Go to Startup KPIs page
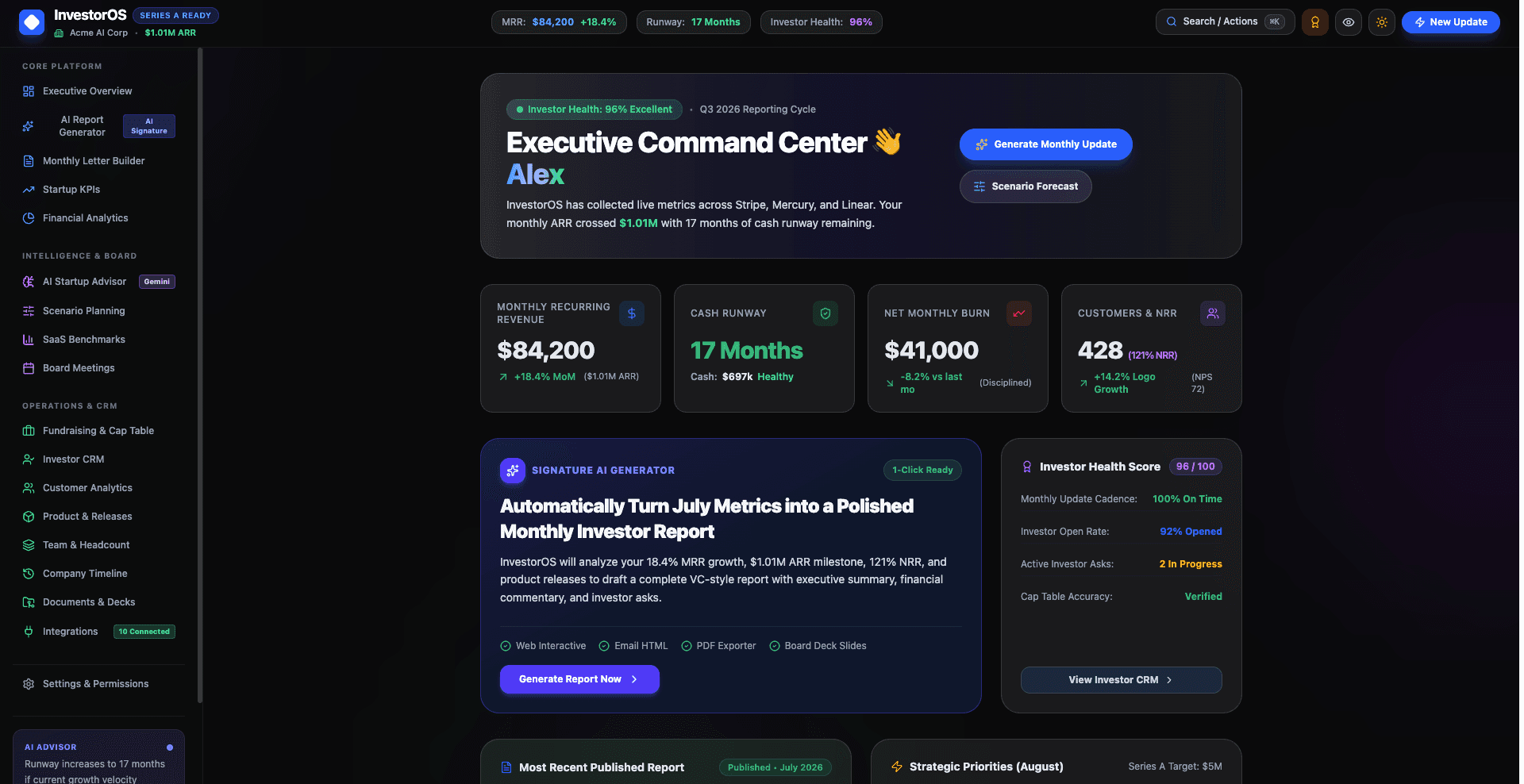1524x784 pixels. click(x=98, y=190)
